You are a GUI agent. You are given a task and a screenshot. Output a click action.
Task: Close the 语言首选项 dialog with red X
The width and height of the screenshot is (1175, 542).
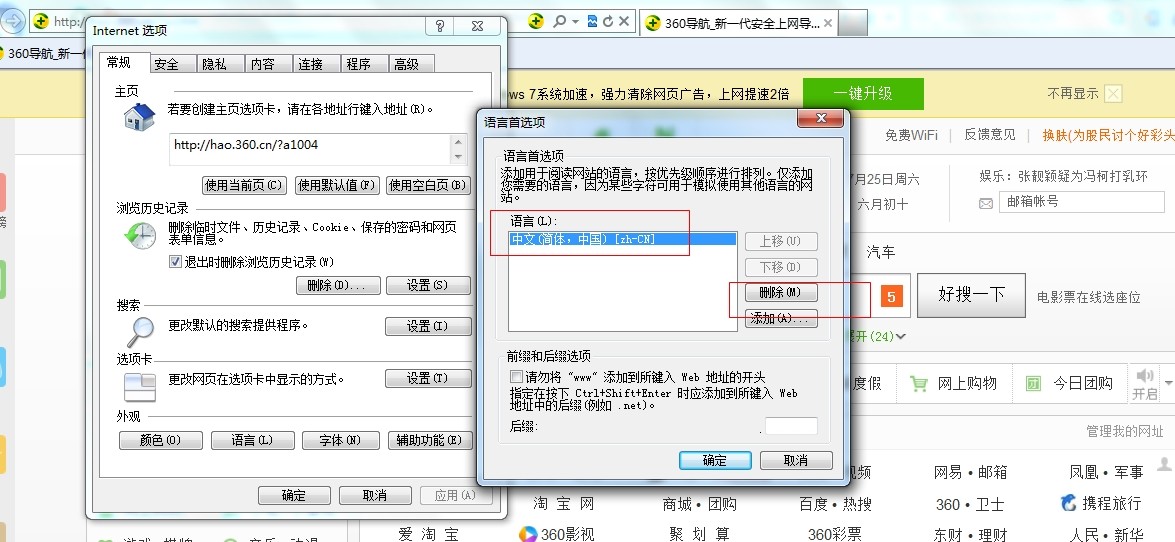click(821, 118)
